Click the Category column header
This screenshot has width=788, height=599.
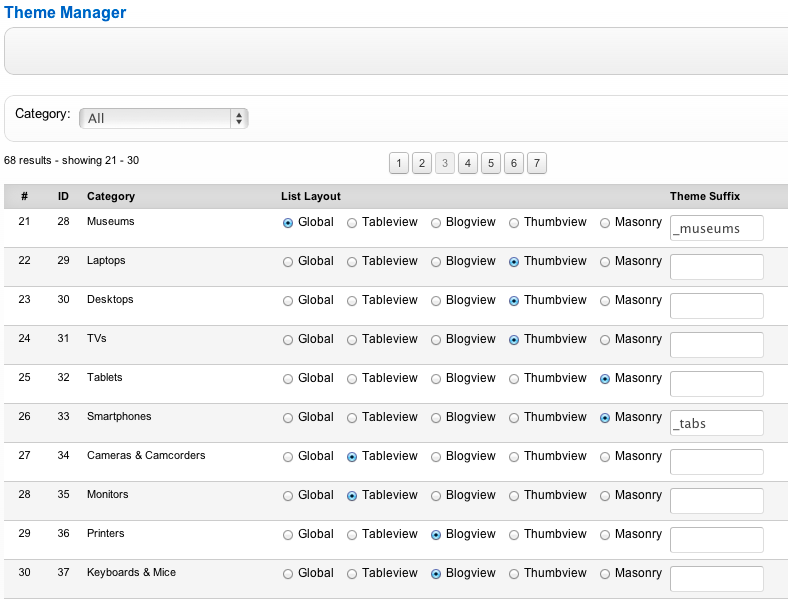click(111, 196)
